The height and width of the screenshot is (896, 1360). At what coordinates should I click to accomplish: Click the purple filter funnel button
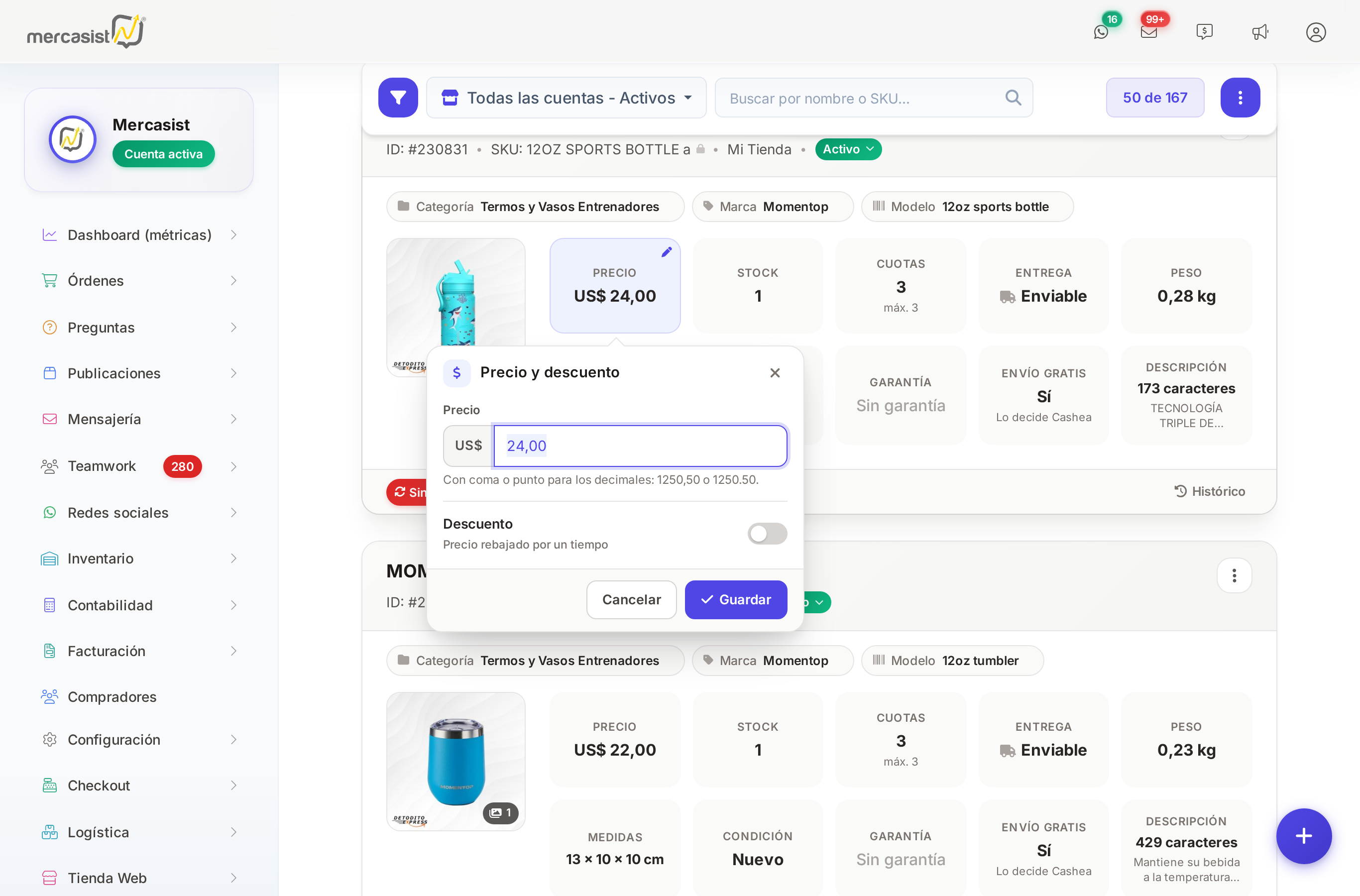pos(398,98)
